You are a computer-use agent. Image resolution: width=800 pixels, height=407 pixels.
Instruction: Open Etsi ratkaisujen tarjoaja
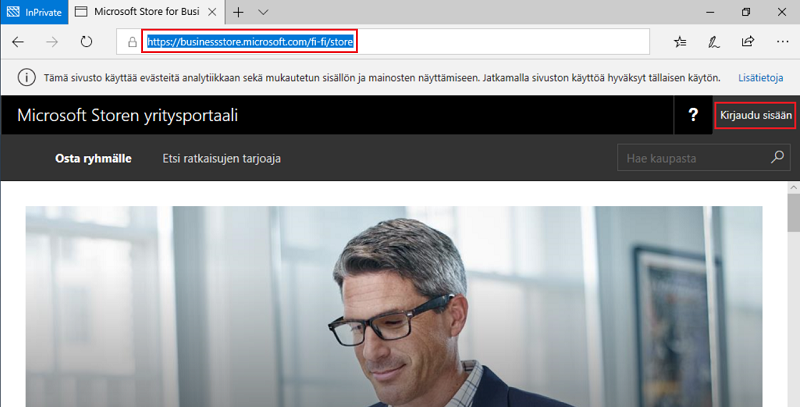[x=221, y=159]
